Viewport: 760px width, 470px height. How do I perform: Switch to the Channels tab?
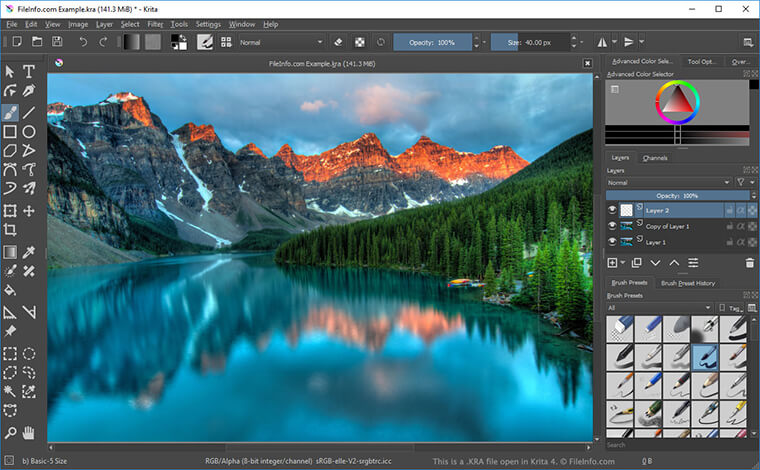tap(655, 158)
